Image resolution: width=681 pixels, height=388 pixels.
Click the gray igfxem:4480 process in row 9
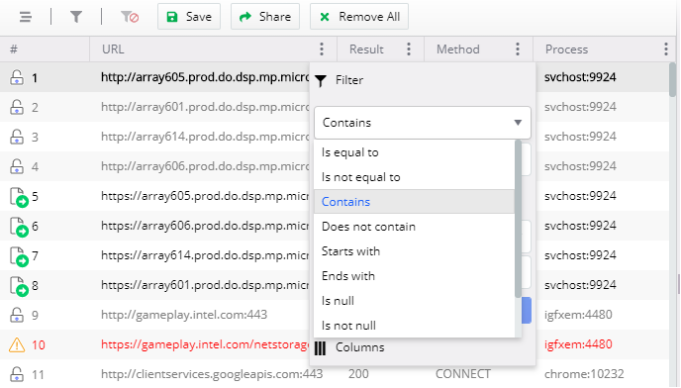(578, 315)
